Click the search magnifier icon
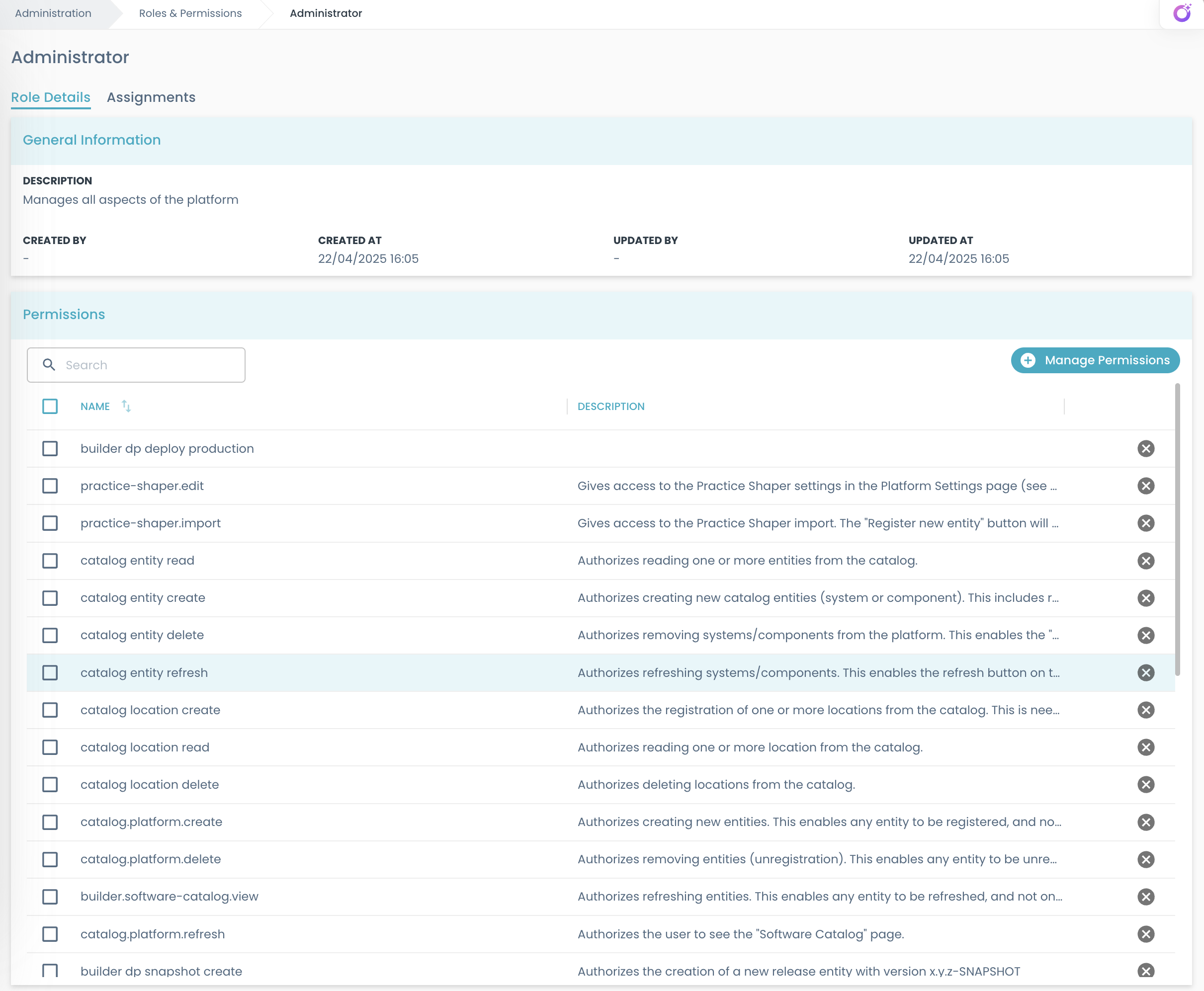Screen dimensions: 1204x991 [x=49, y=365]
